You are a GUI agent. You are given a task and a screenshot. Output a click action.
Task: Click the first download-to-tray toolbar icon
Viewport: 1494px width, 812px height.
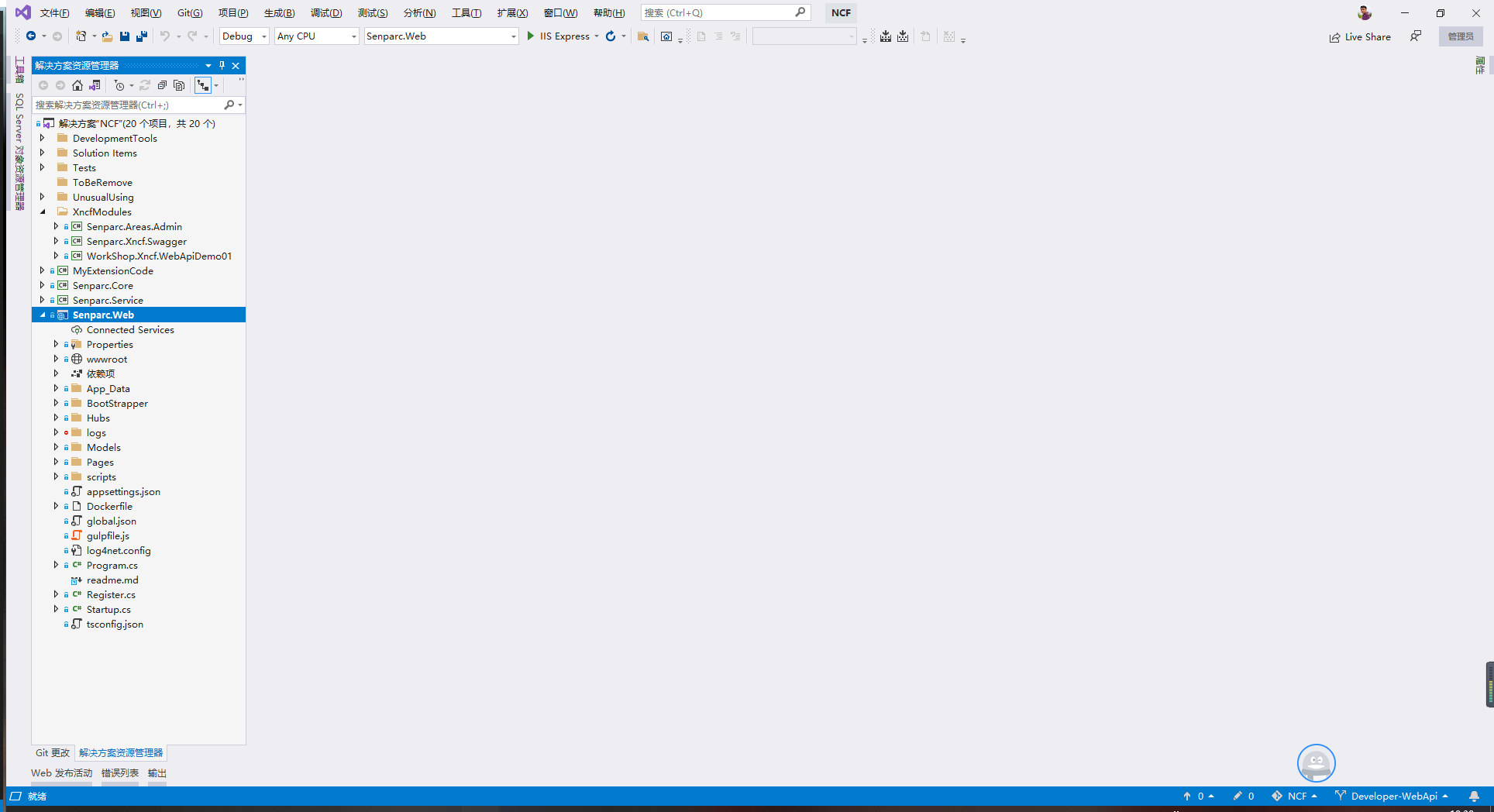(x=886, y=36)
